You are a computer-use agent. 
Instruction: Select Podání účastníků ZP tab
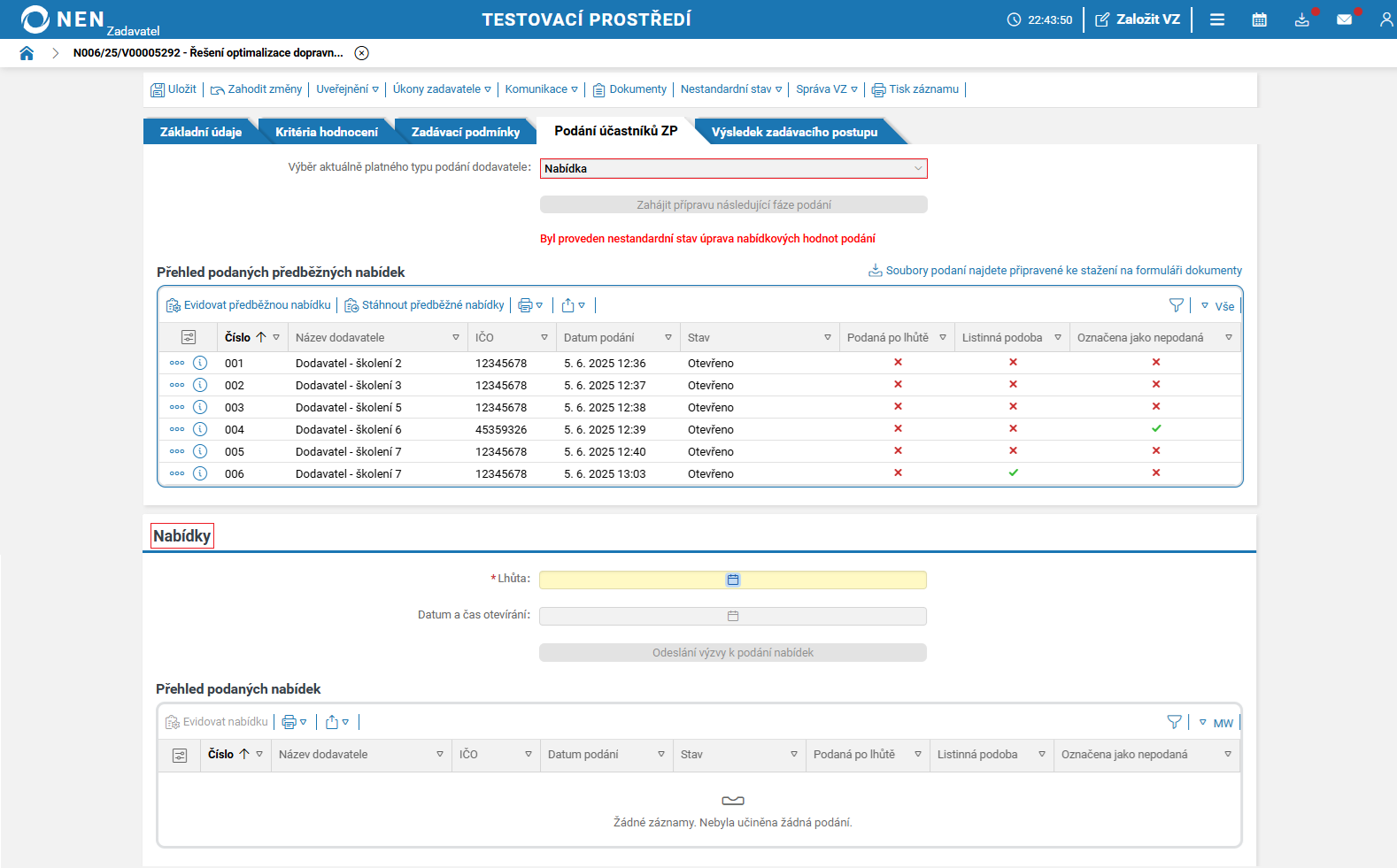(x=616, y=131)
